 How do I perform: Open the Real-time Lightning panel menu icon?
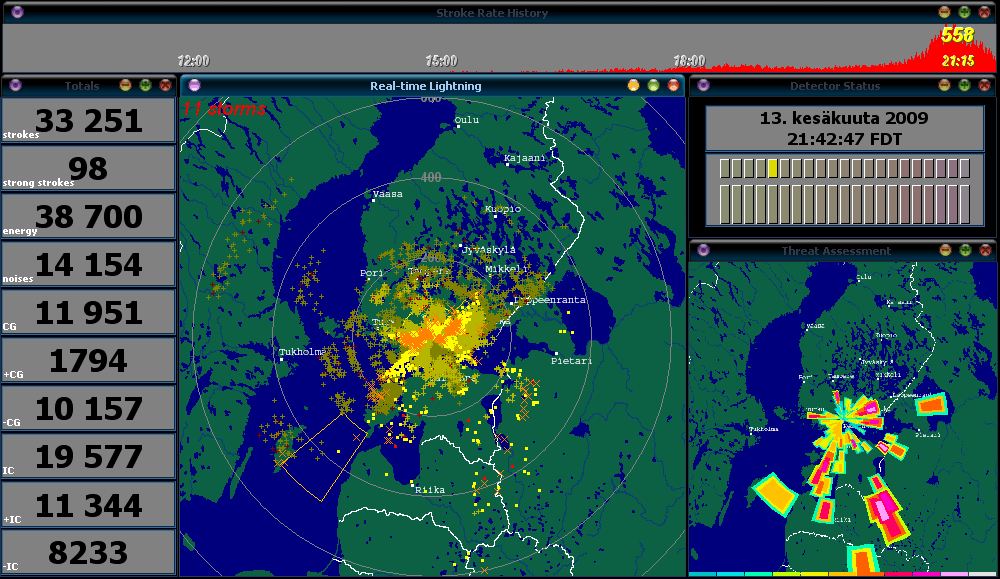click(x=195, y=85)
